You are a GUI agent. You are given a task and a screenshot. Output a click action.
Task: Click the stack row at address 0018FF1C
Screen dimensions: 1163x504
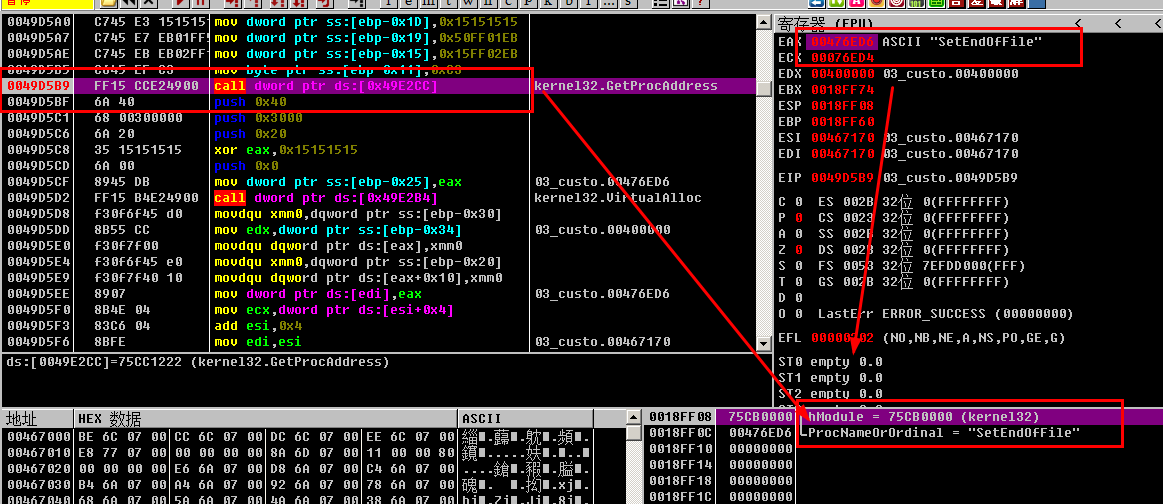click(x=901, y=496)
